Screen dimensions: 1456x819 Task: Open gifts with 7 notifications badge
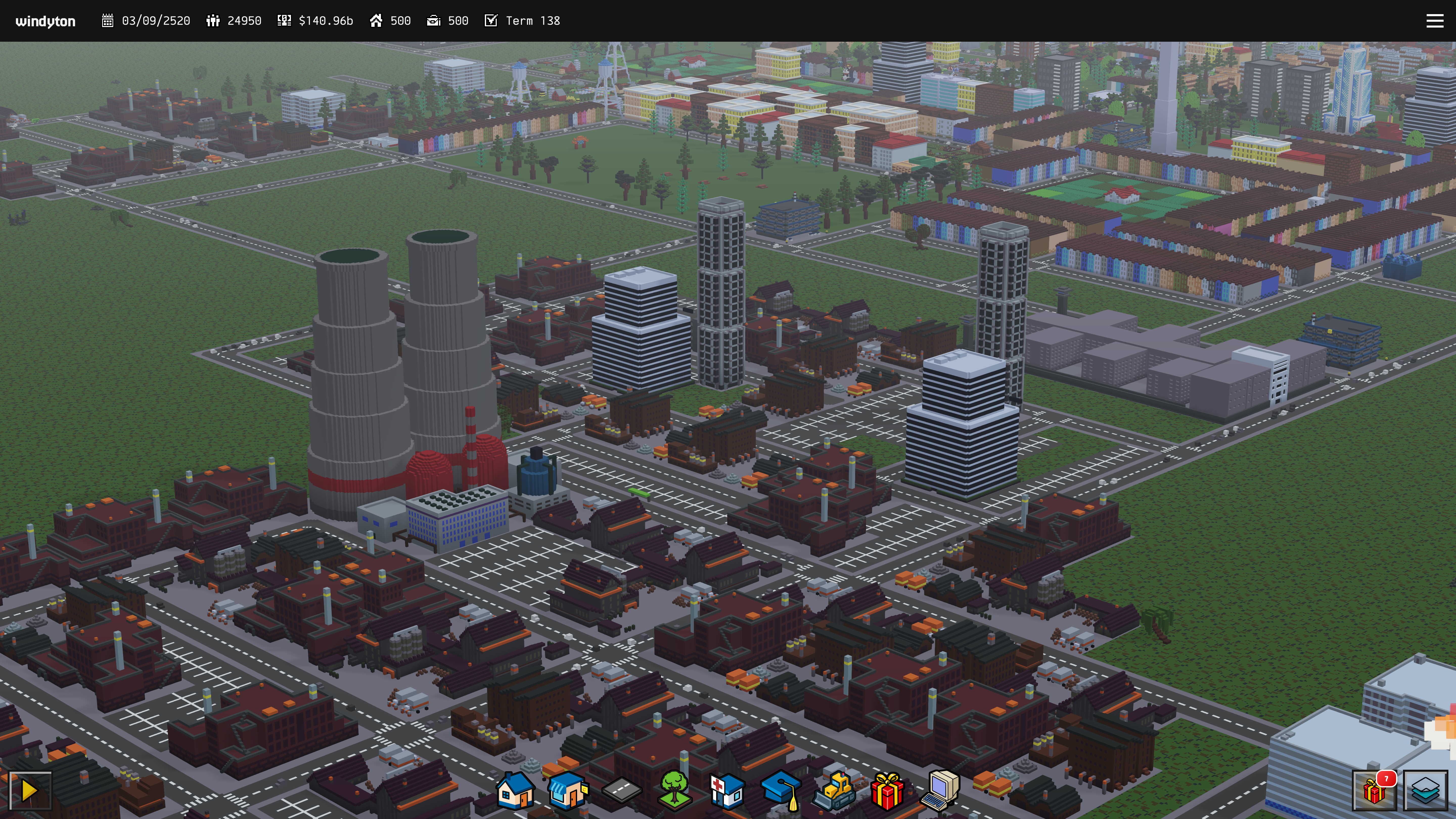pos(1375,790)
